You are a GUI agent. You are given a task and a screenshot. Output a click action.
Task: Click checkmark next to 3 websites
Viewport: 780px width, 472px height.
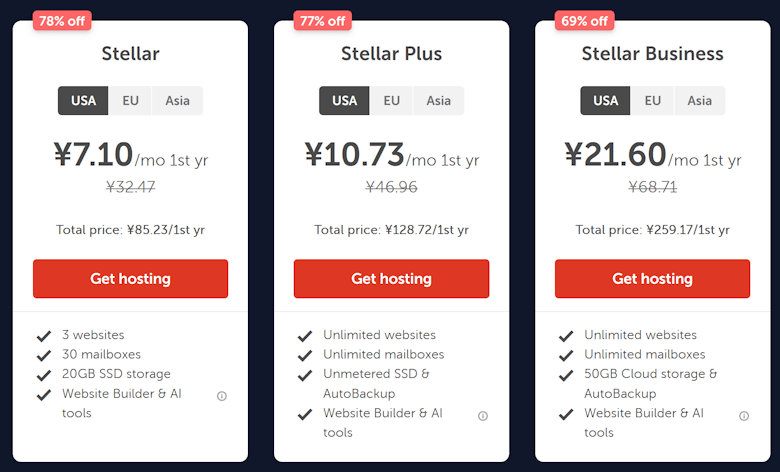(43, 336)
